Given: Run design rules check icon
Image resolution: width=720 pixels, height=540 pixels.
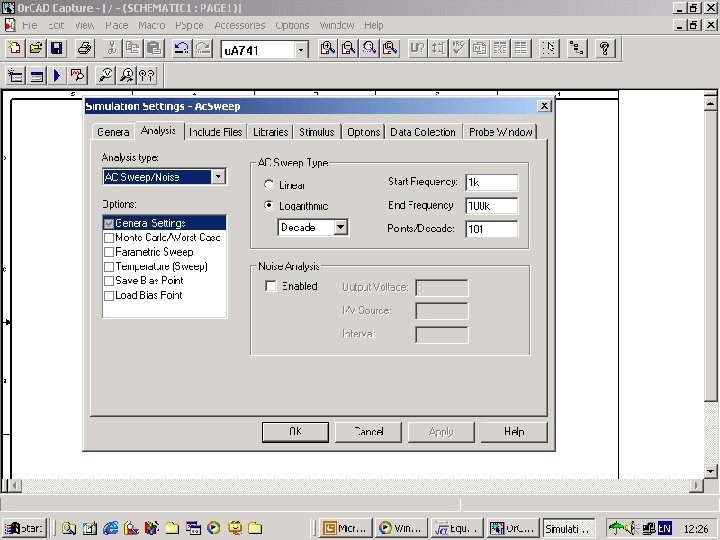Looking at the screenshot, I should tap(458, 48).
